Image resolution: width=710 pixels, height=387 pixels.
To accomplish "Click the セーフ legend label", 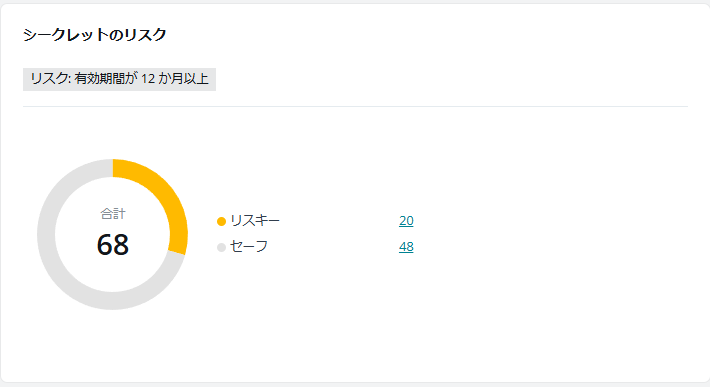I will (x=249, y=247).
